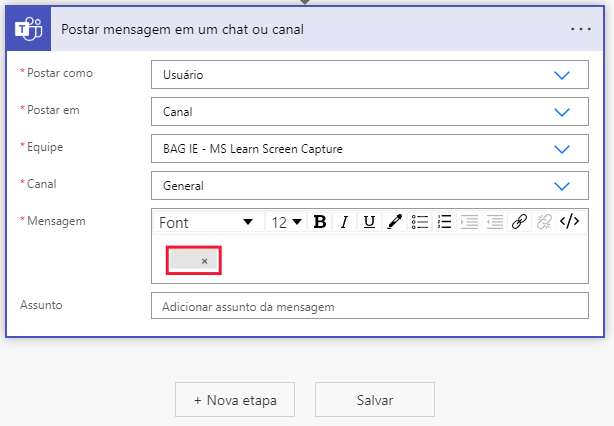Insert a hyperlink in the message

519,222
